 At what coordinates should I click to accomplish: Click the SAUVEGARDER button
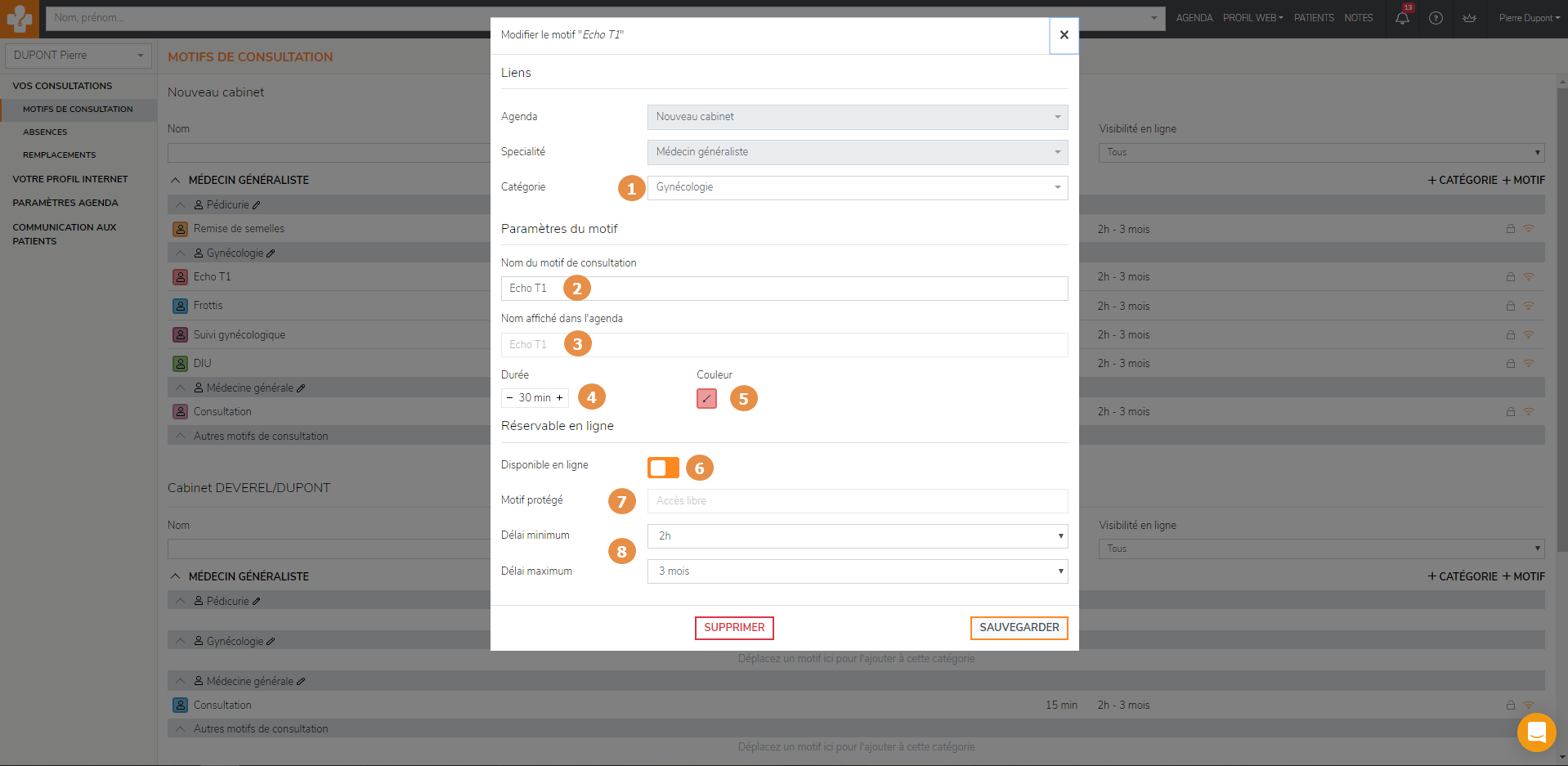pos(1019,628)
